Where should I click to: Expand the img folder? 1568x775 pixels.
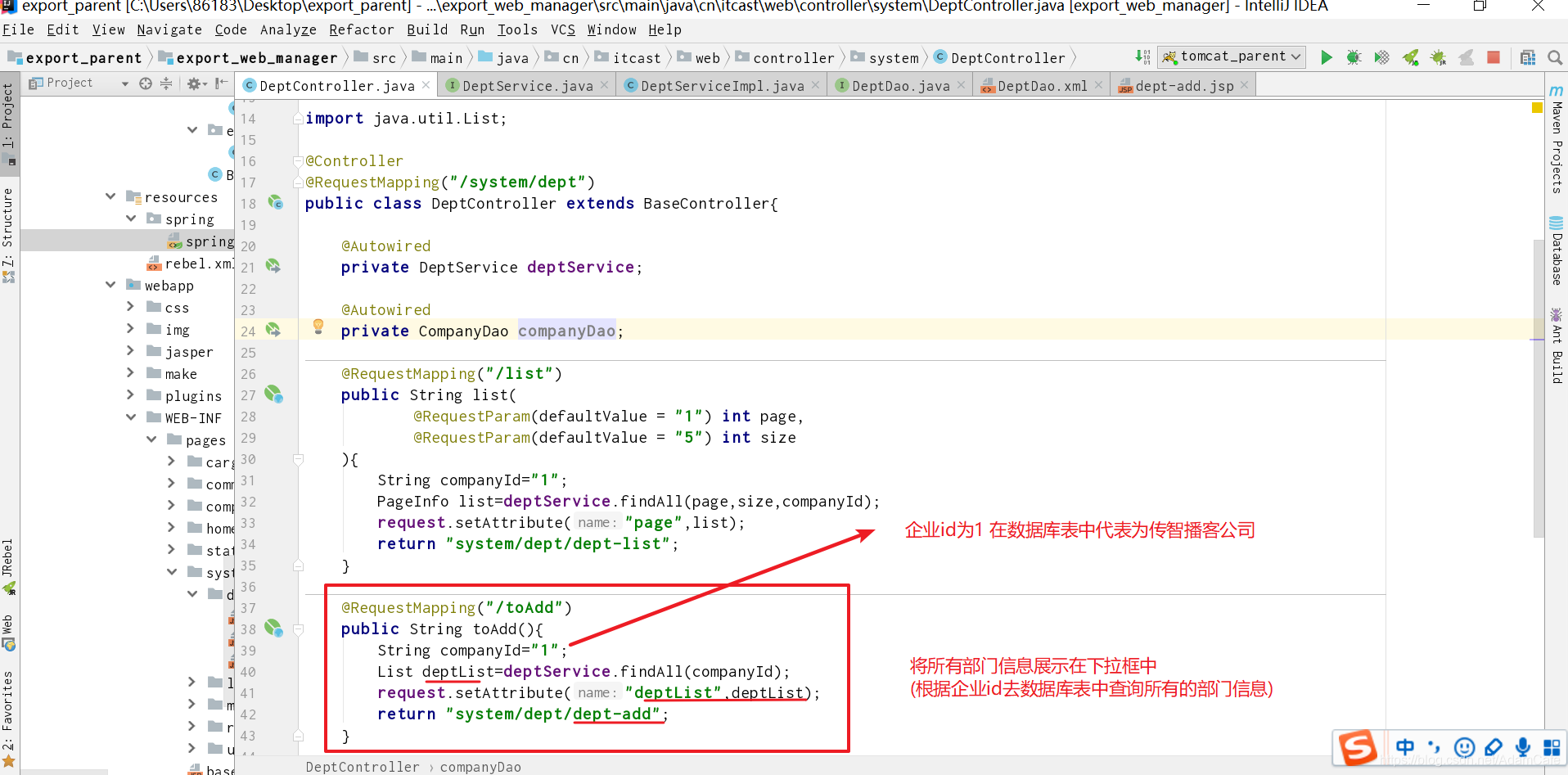pyautogui.click(x=131, y=329)
